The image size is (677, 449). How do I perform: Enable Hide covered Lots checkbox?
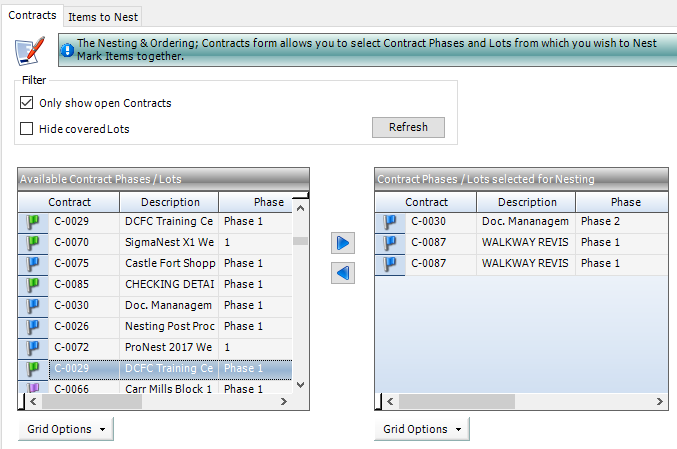coord(27,129)
